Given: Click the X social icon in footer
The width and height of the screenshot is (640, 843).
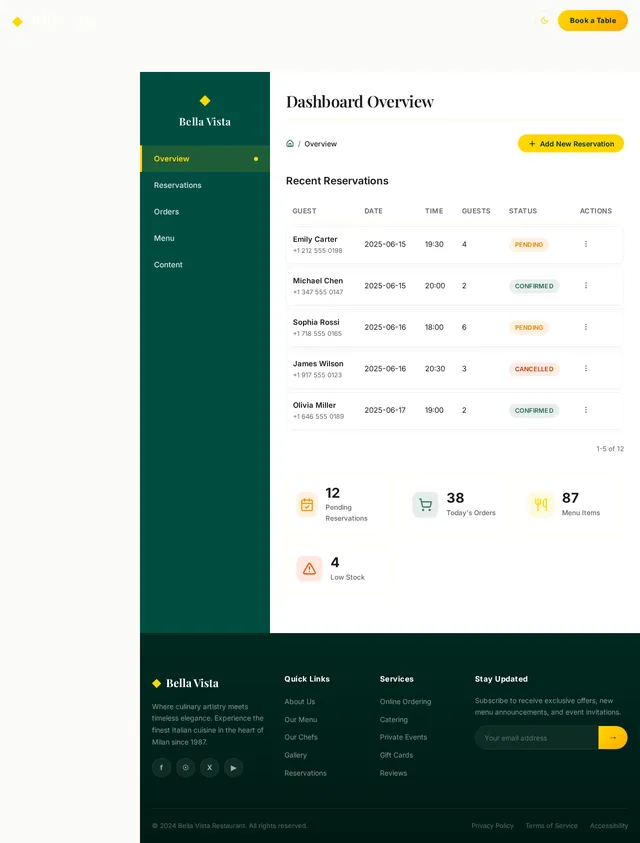Looking at the screenshot, I should (210, 767).
